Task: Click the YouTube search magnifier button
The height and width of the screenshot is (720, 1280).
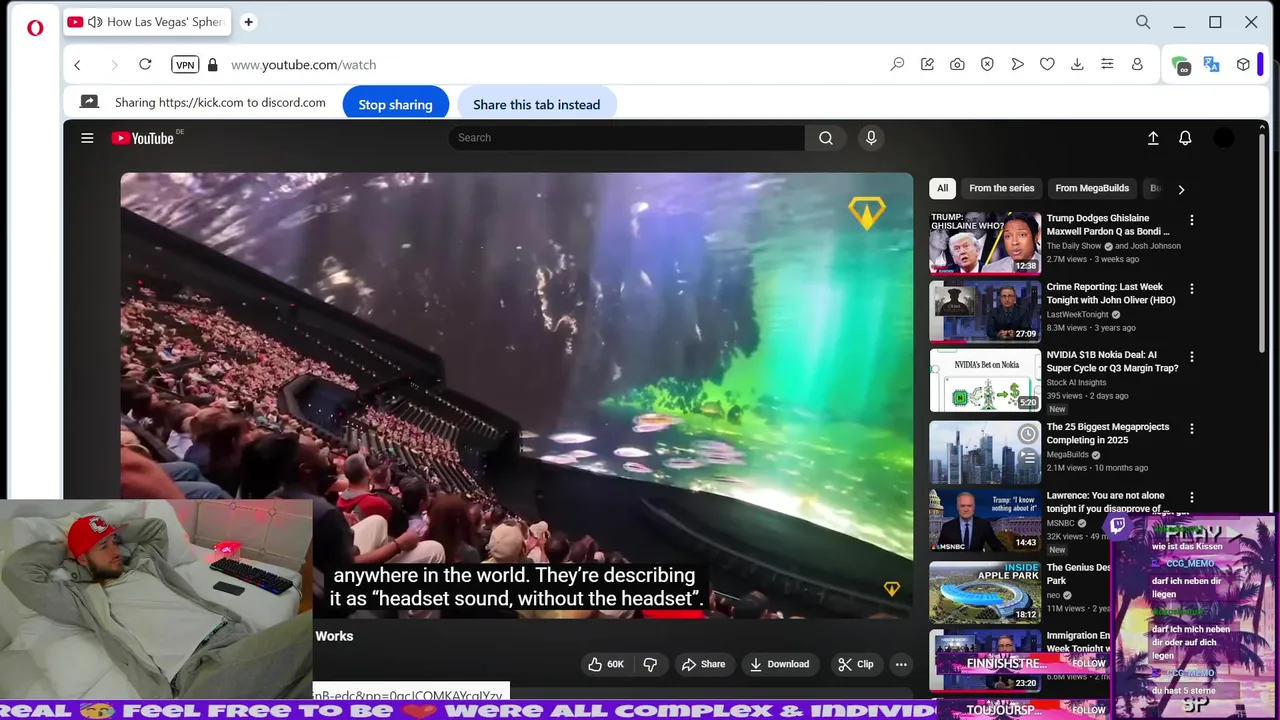Action: (x=825, y=138)
